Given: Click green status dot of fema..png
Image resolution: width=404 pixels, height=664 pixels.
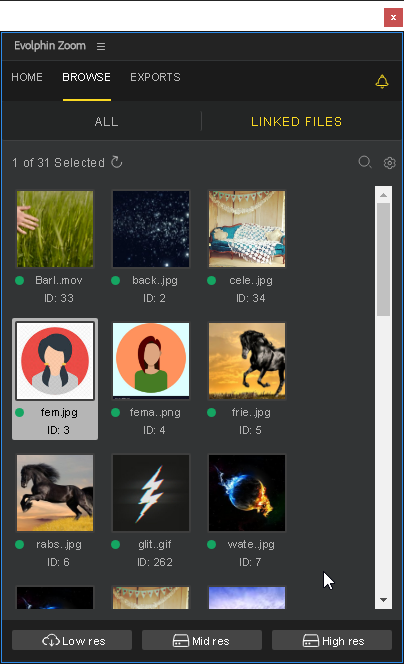Looking at the screenshot, I should pos(116,412).
